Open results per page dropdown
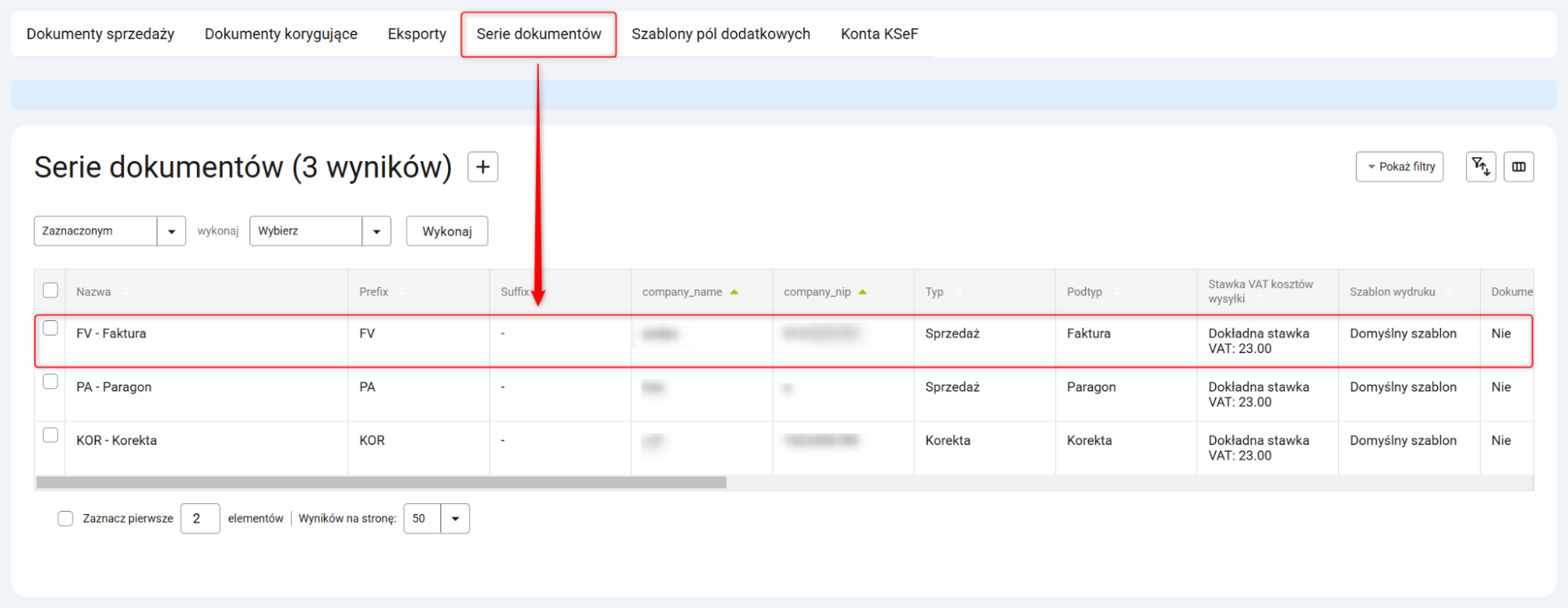 pyautogui.click(x=455, y=519)
